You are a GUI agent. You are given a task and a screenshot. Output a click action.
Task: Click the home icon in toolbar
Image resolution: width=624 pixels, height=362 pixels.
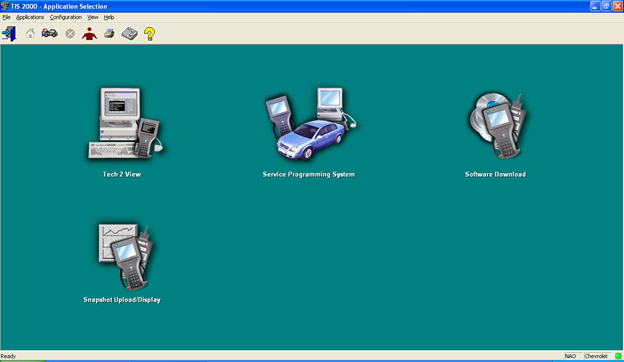point(30,34)
